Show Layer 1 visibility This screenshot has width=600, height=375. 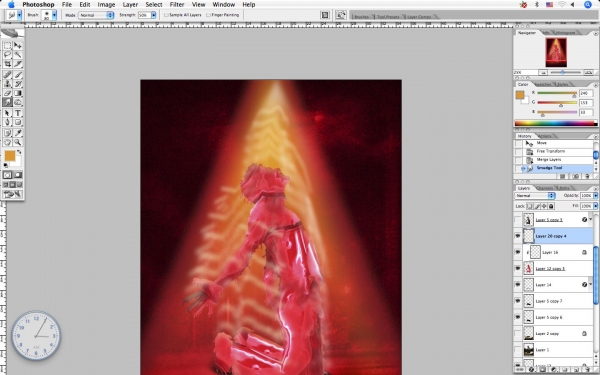pyautogui.click(x=518, y=350)
